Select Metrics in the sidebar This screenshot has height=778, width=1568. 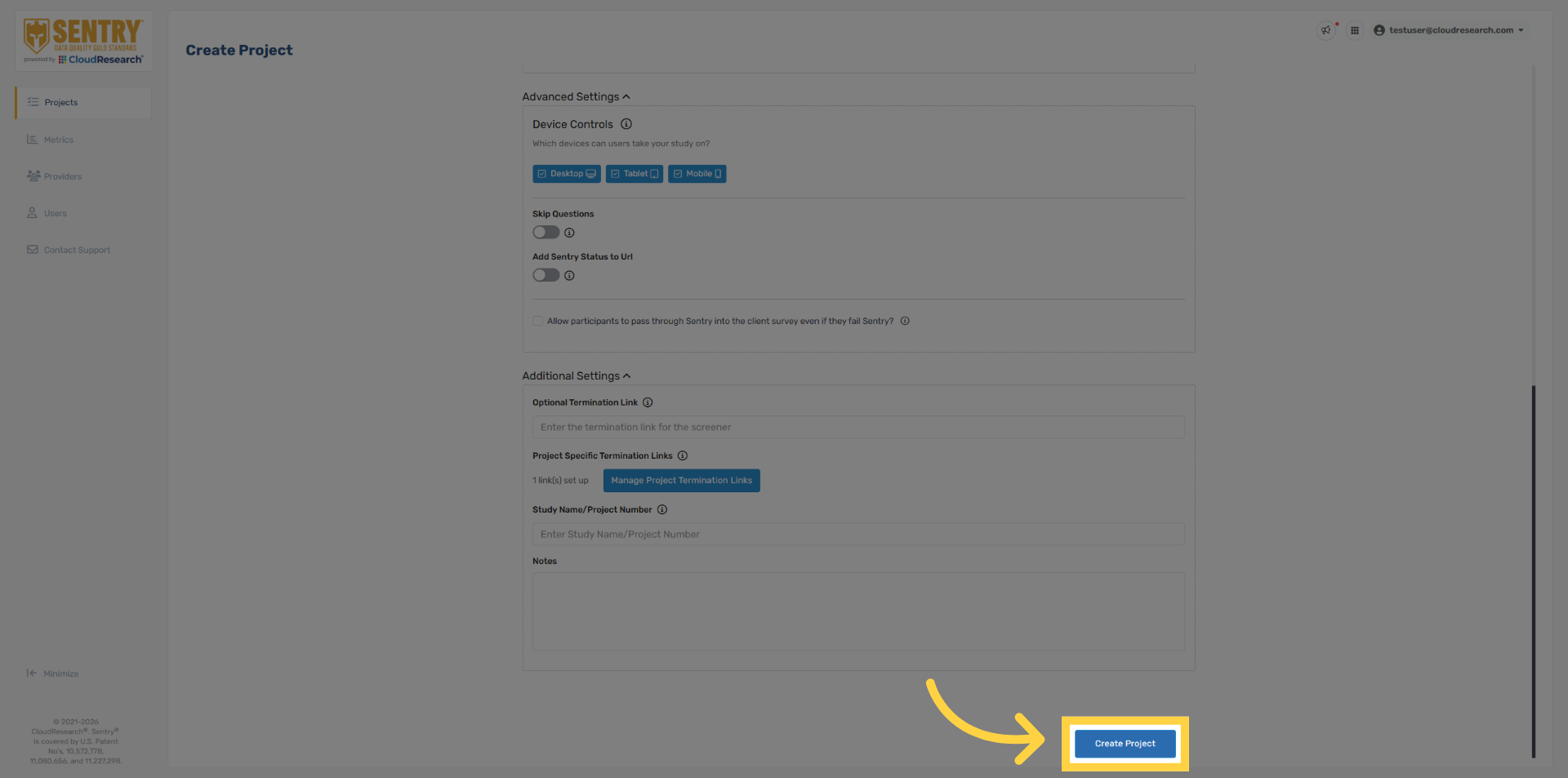coord(58,140)
